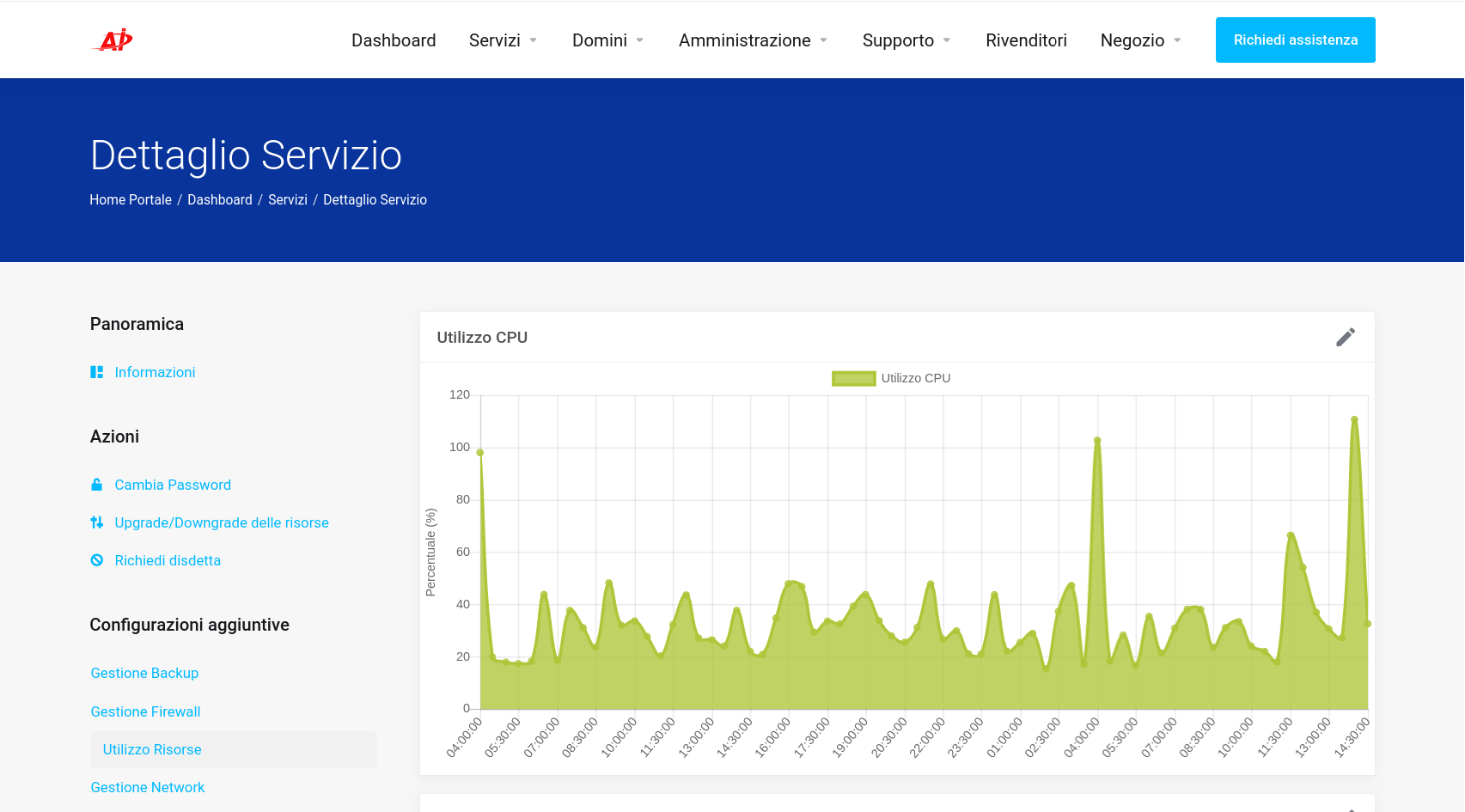The image size is (1465, 812).
Task: Go to Dashboard in top navigation
Action: coord(394,40)
